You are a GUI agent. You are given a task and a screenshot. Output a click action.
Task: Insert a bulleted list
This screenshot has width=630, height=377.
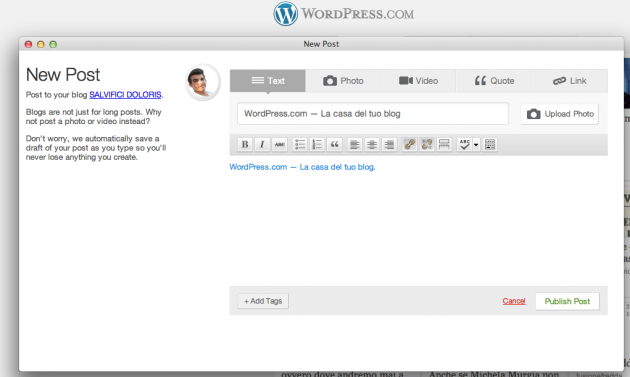point(300,144)
